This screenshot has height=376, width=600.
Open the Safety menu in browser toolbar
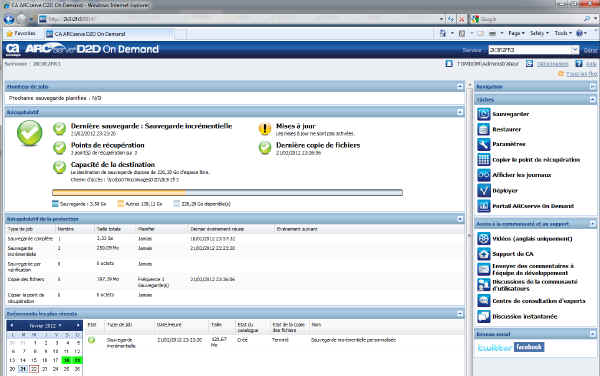(539, 33)
